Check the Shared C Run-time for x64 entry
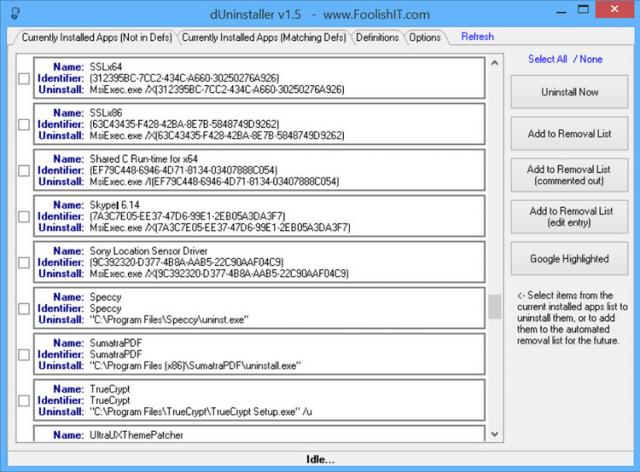640x472 pixels. click(x=24, y=170)
